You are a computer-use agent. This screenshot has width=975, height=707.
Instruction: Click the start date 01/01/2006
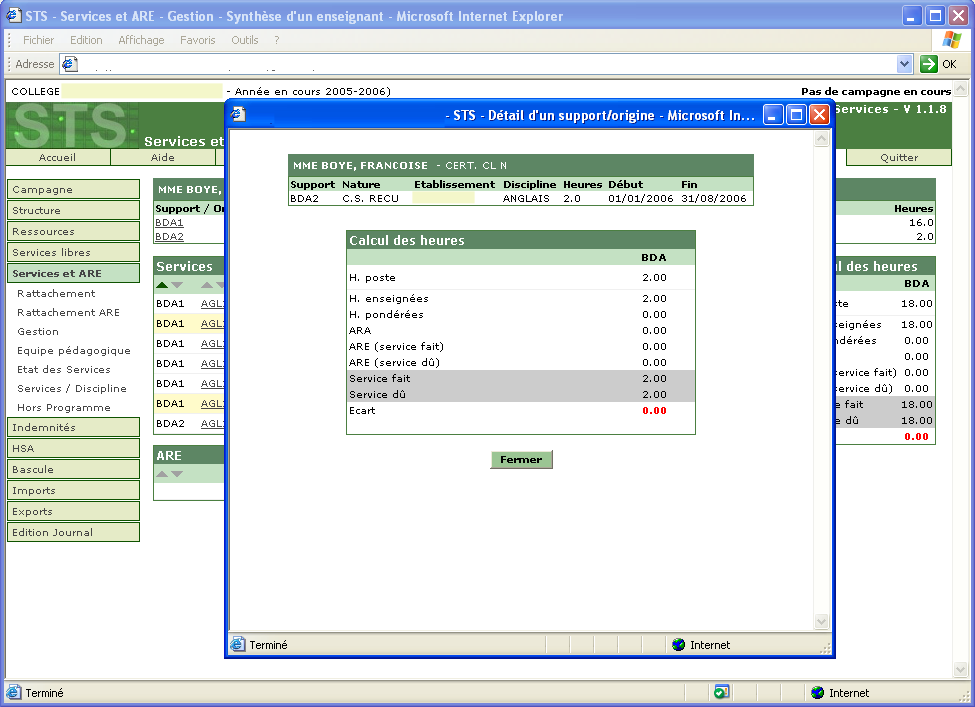click(640, 198)
